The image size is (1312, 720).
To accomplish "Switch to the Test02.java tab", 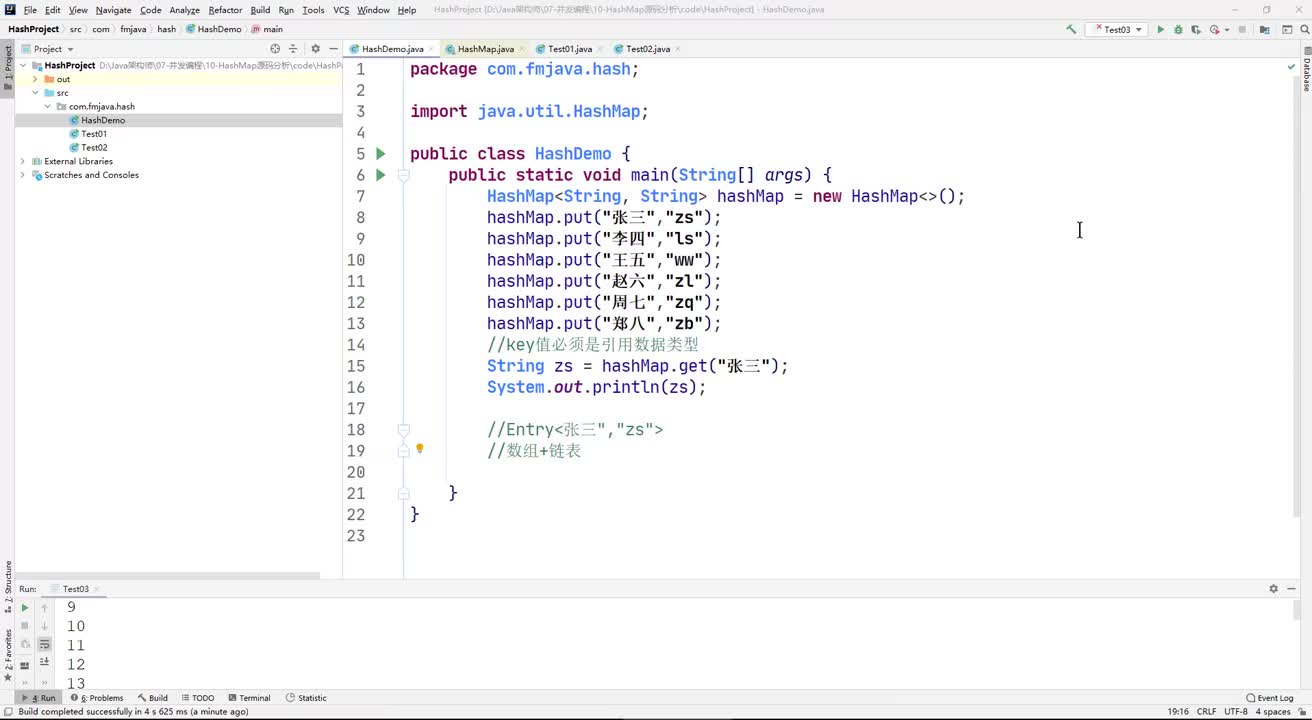I will coord(648,48).
